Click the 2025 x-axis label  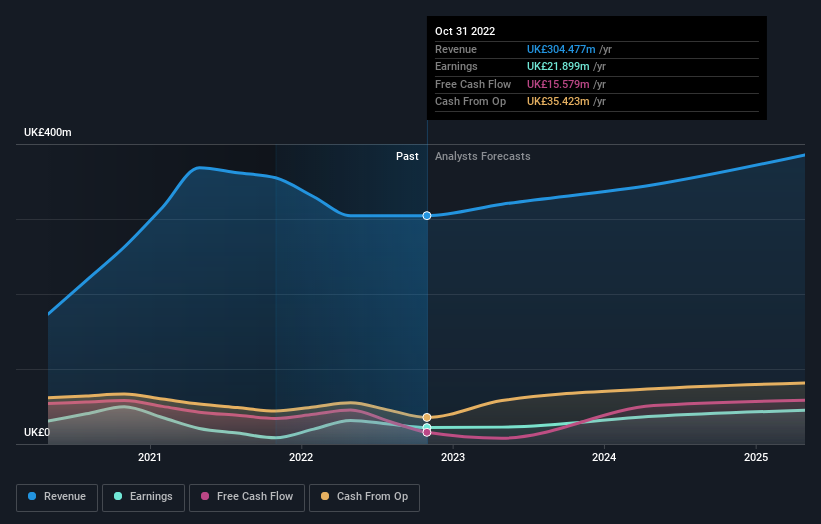pos(756,457)
